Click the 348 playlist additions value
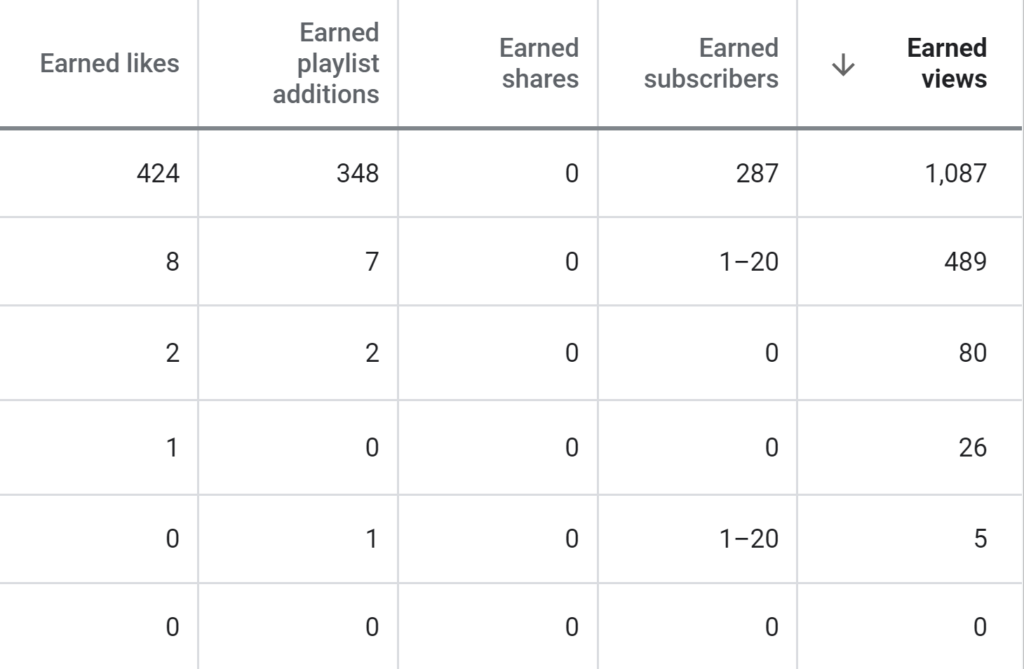The width and height of the screenshot is (1024, 669). point(358,173)
